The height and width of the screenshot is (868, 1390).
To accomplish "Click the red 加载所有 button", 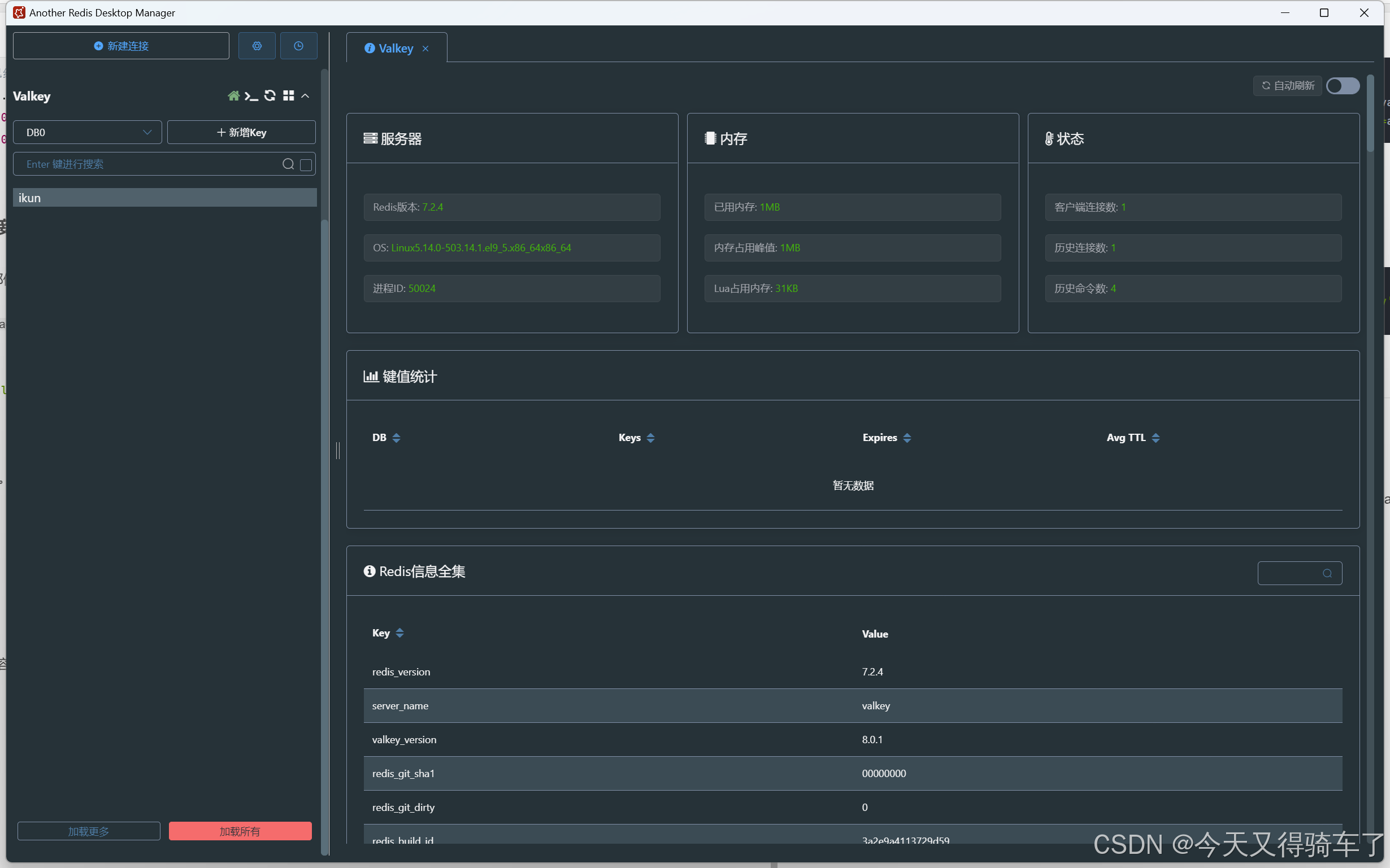I will (240, 831).
